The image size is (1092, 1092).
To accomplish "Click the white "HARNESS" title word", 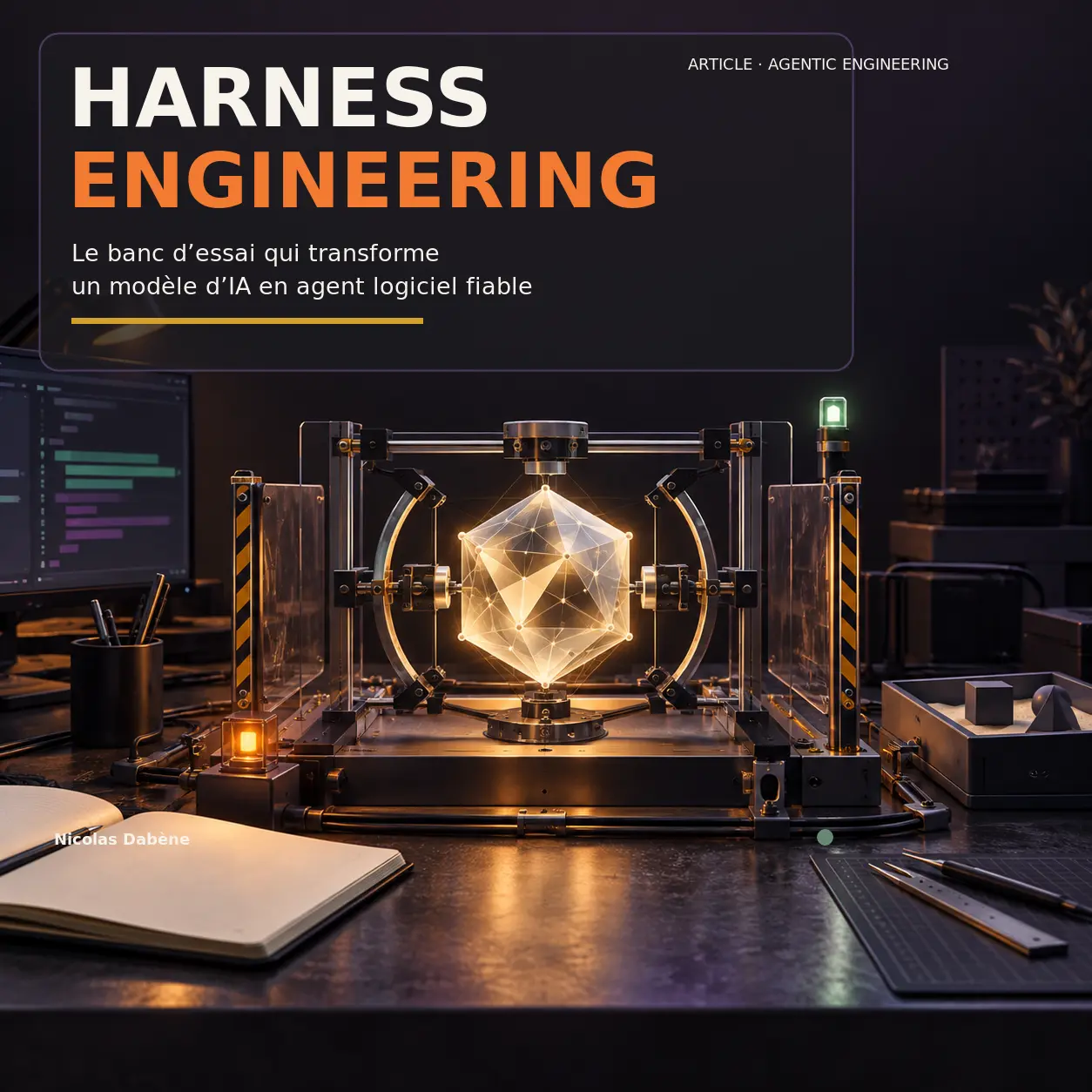I will click(x=280, y=98).
